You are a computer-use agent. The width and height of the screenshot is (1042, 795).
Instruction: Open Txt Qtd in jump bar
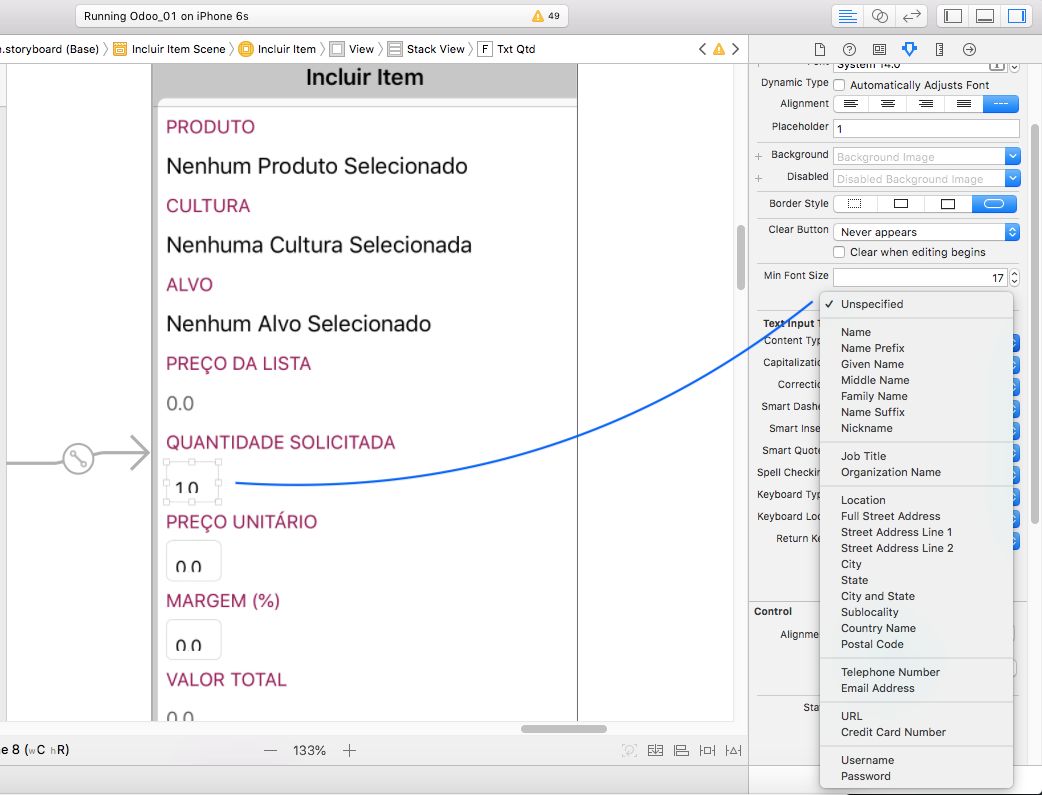[x=506, y=49]
